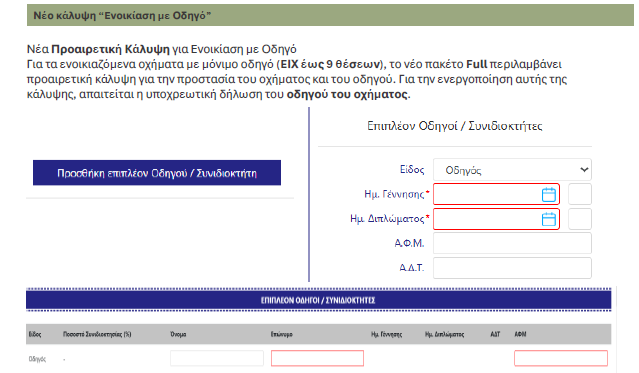This screenshot has width=639, height=373.
Task: Click the Ημ. Γέννησης column header
Action: coord(386,334)
